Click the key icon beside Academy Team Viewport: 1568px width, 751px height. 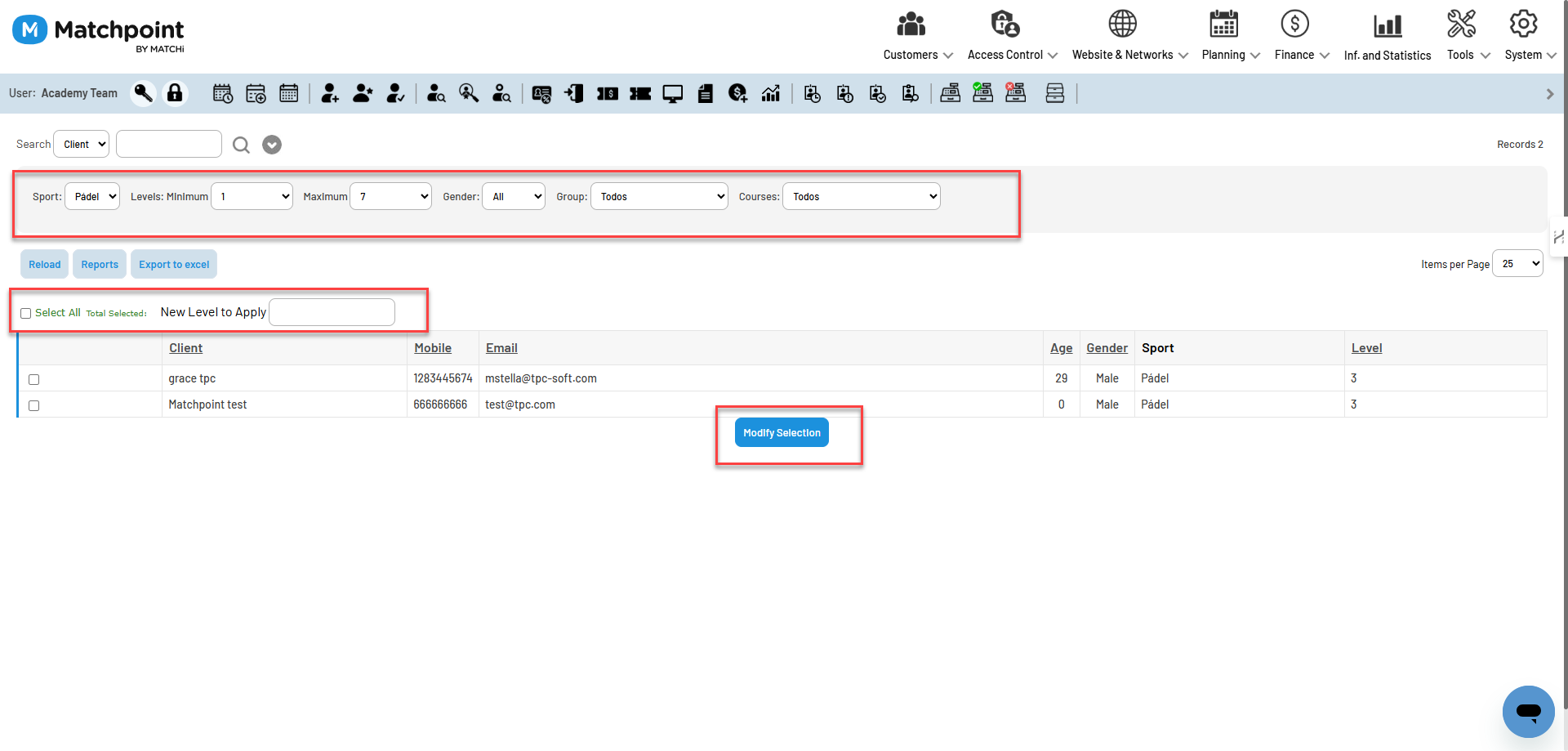pyautogui.click(x=143, y=94)
